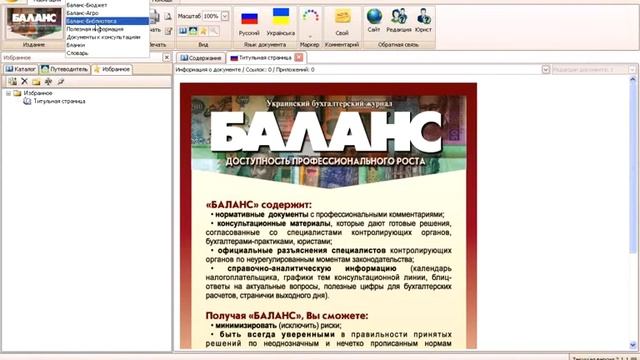Contact Юрист via feedback icon
Viewport: 640px width, 360px height.
pos(423,20)
